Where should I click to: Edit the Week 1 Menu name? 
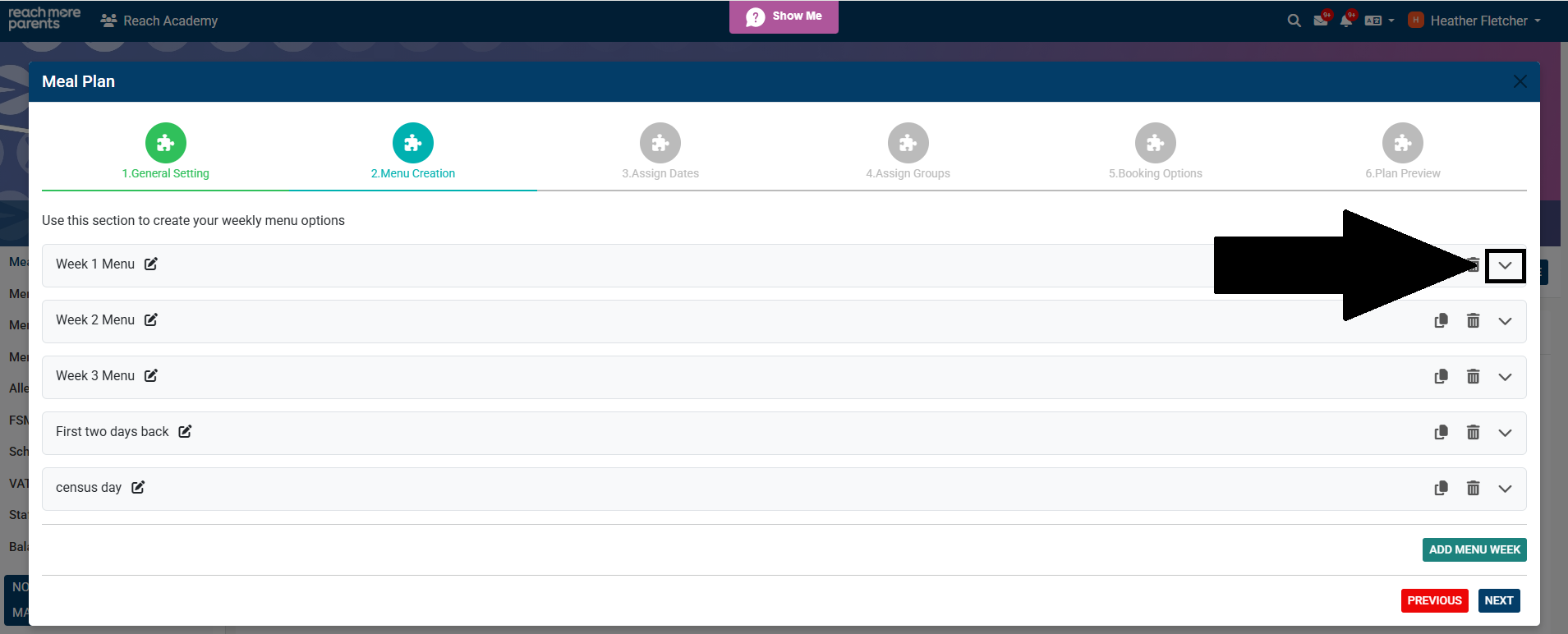coord(151,264)
